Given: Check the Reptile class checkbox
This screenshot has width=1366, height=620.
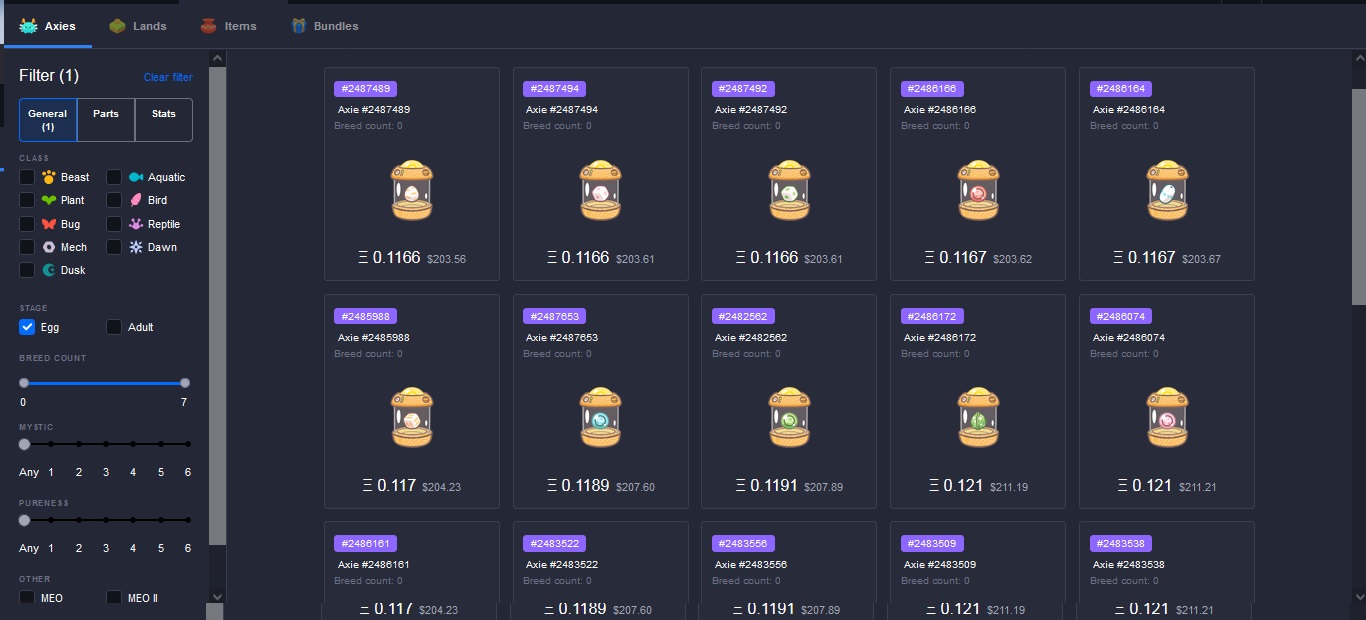Looking at the screenshot, I should (x=114, y=224).
